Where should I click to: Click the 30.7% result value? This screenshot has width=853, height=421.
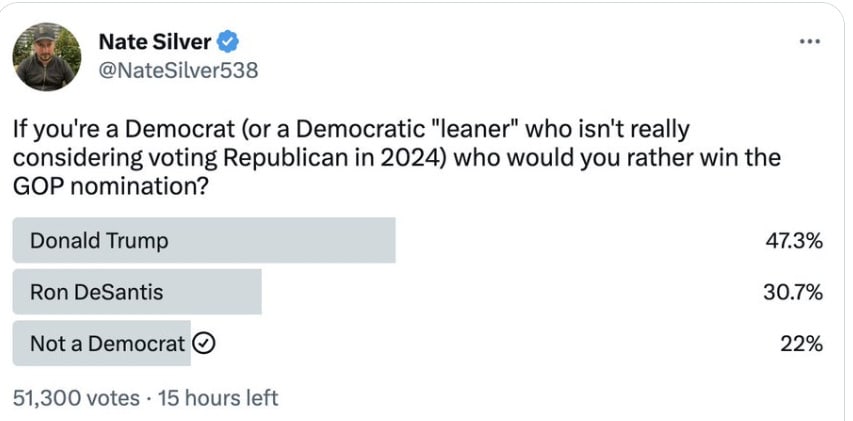[x=793, y=293]
